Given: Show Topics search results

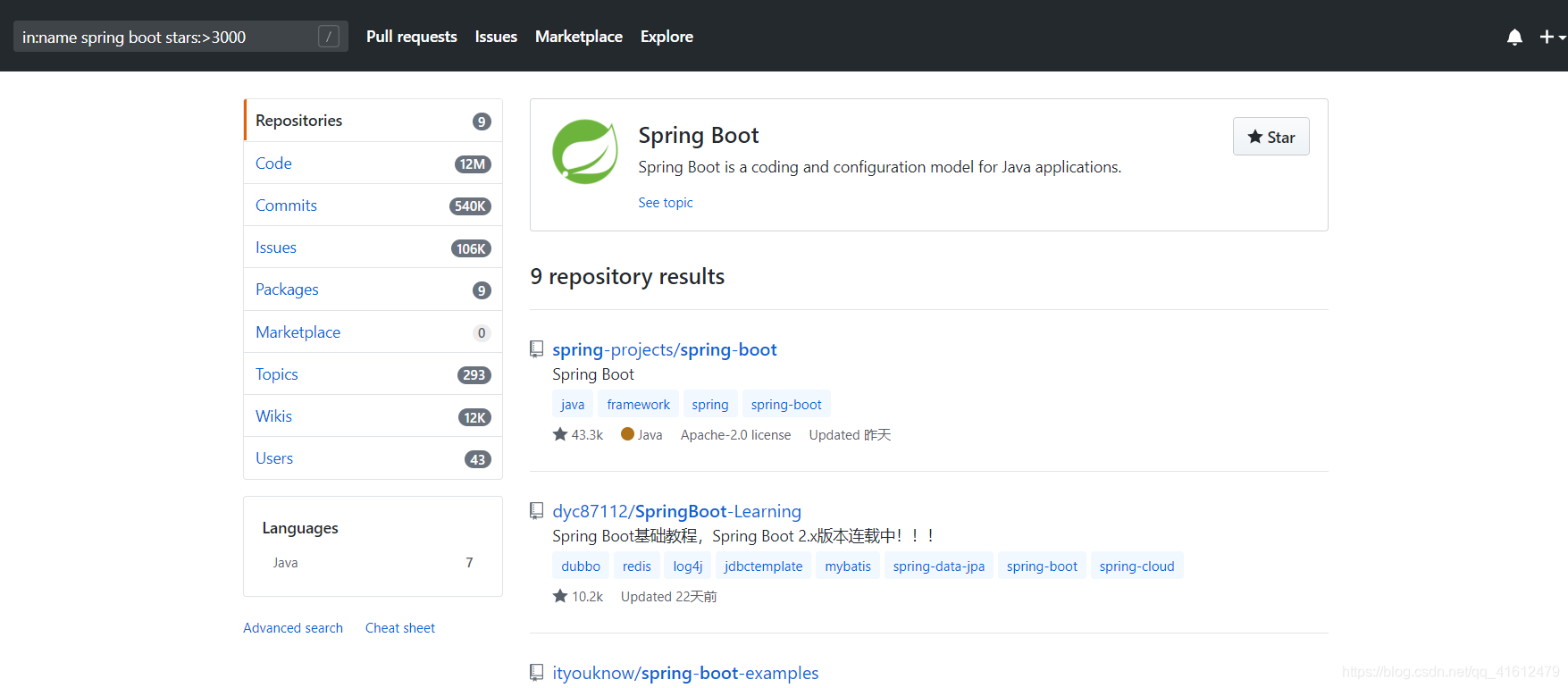Looking at the screenshot, I should (x=373, y=373).
